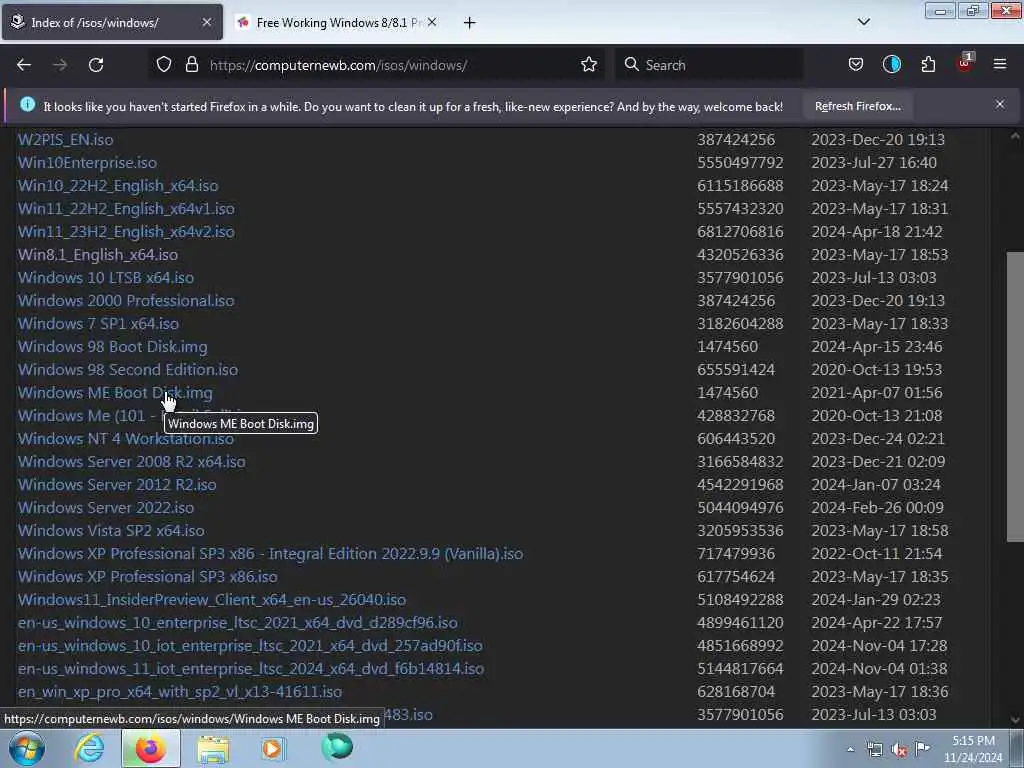This screenshot has height=768, width=1024.
Task: Click the blue circular extension icon
Action: tap(891, 65)
